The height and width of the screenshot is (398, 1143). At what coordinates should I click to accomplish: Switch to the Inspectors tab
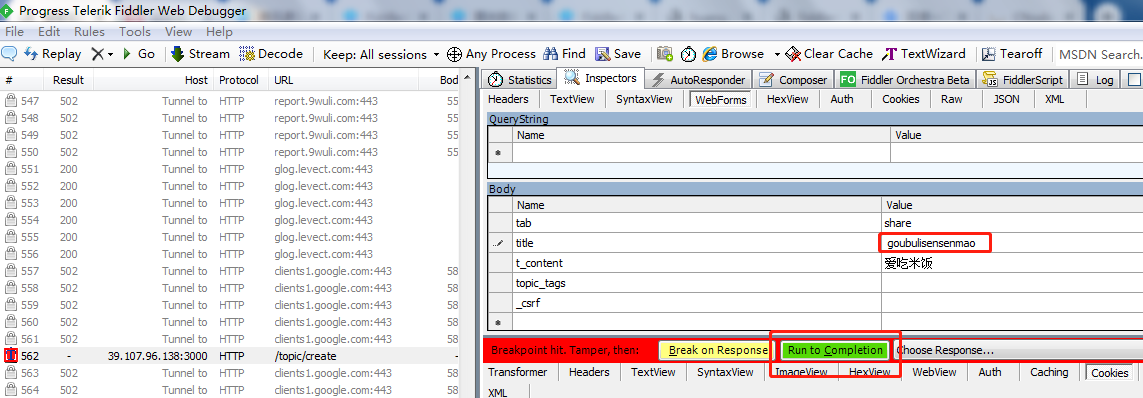pos(601,78)
